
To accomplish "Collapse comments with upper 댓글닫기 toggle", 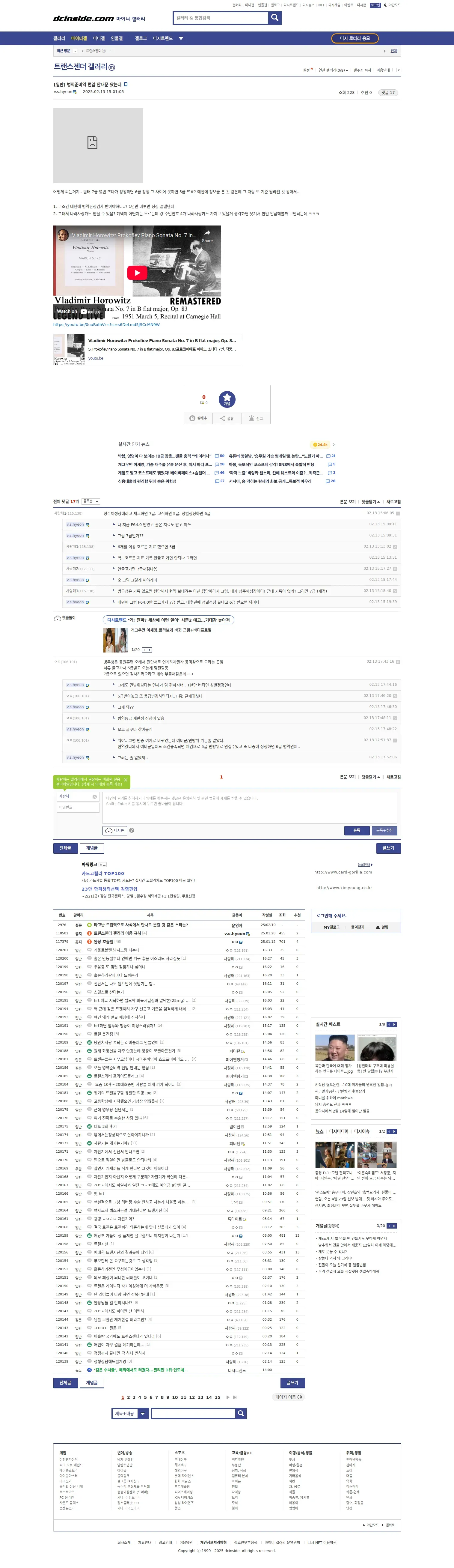I will pyautogui.click(x=371, y=502).
